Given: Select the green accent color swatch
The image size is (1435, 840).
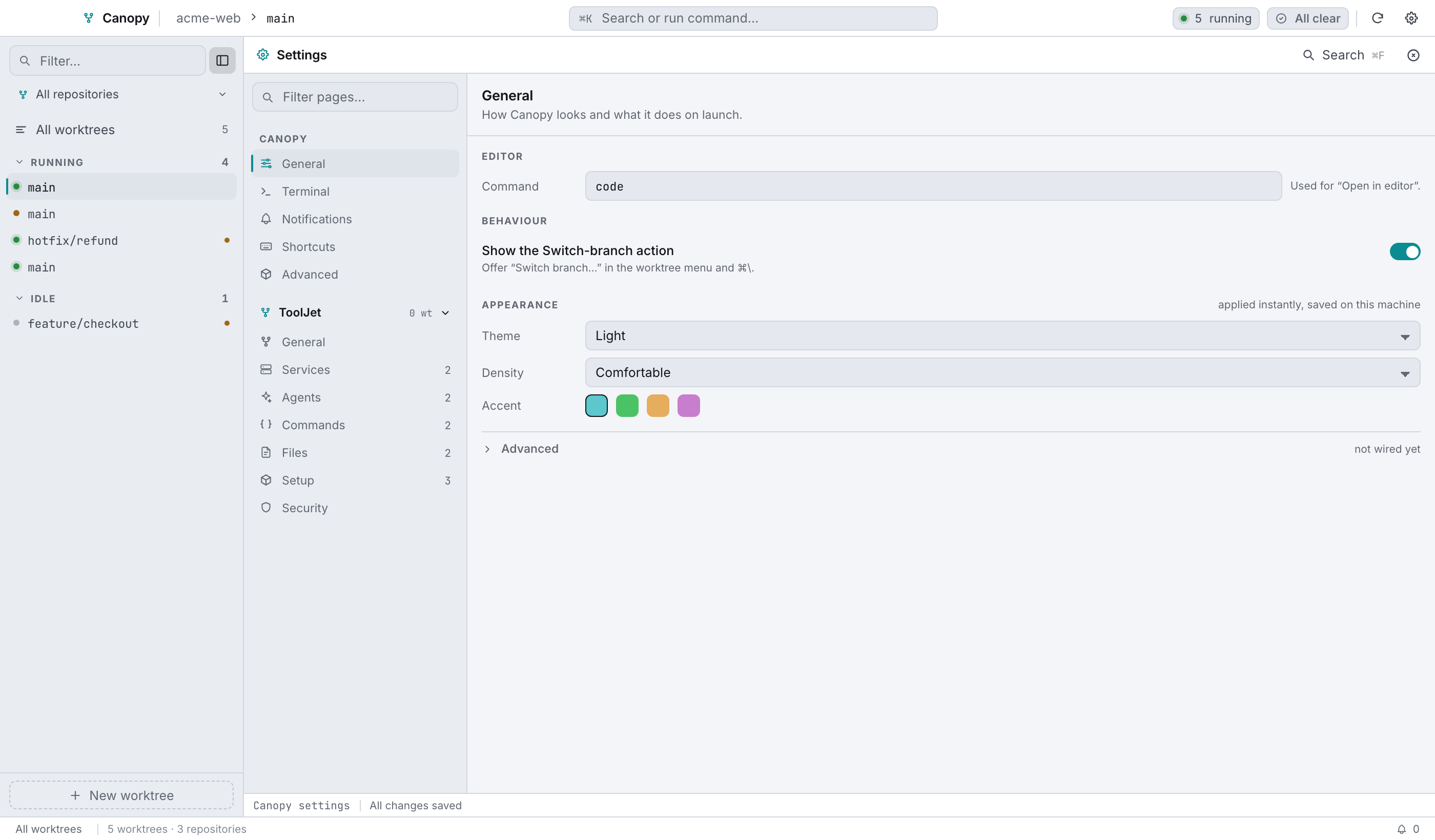Looking at the screenshot, I should (627, 406).
